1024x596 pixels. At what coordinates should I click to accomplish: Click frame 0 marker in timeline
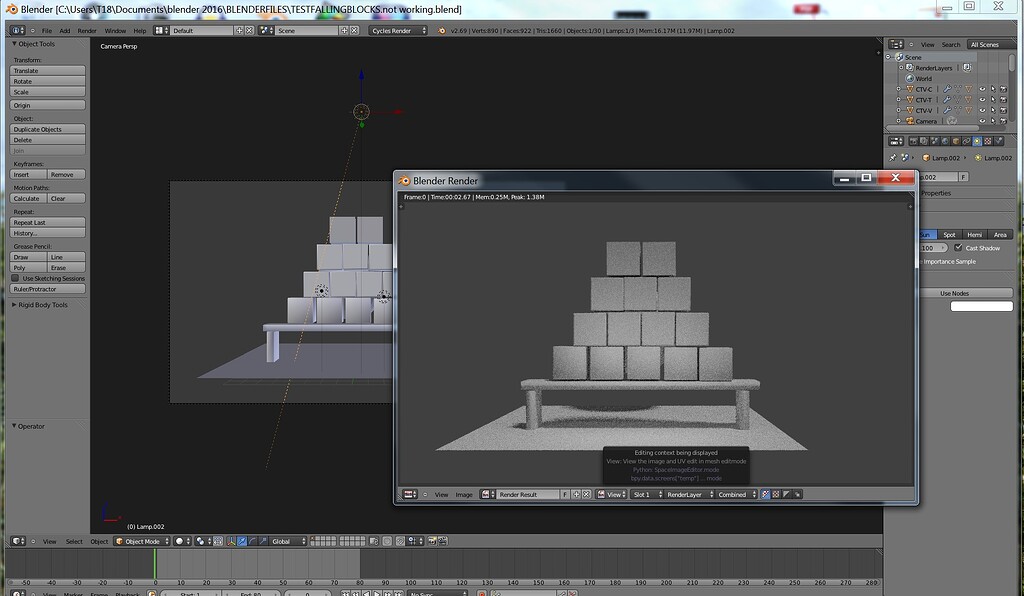[155, 564]
